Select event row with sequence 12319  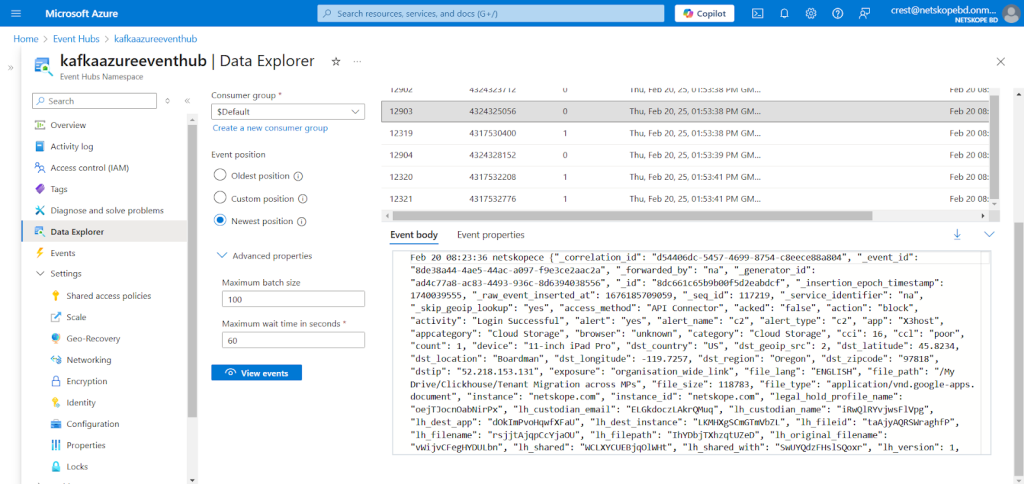[x=686, y=133]
